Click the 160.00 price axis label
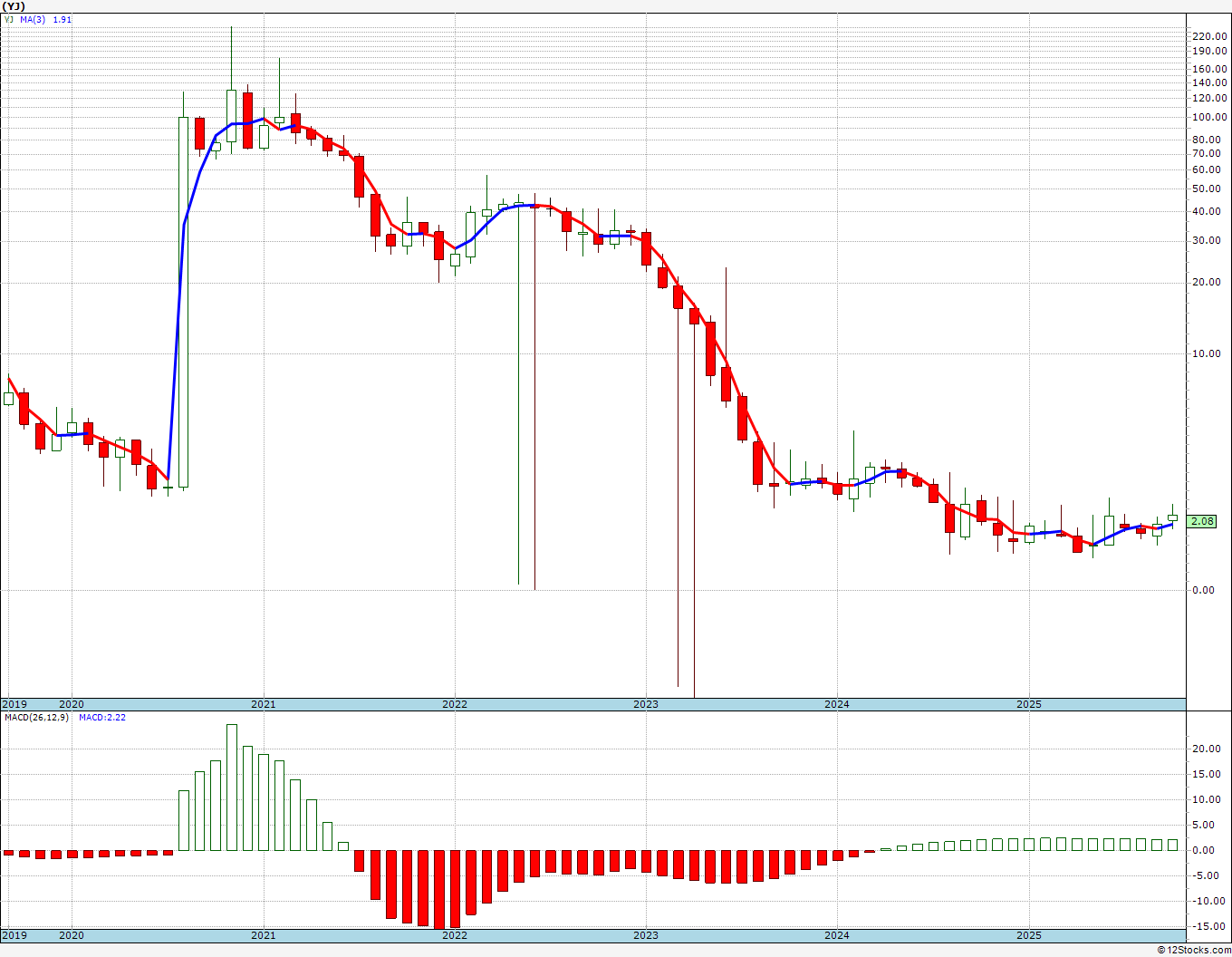The image size is (1232, 957). pyautogui.click(x=1209, y=69)
